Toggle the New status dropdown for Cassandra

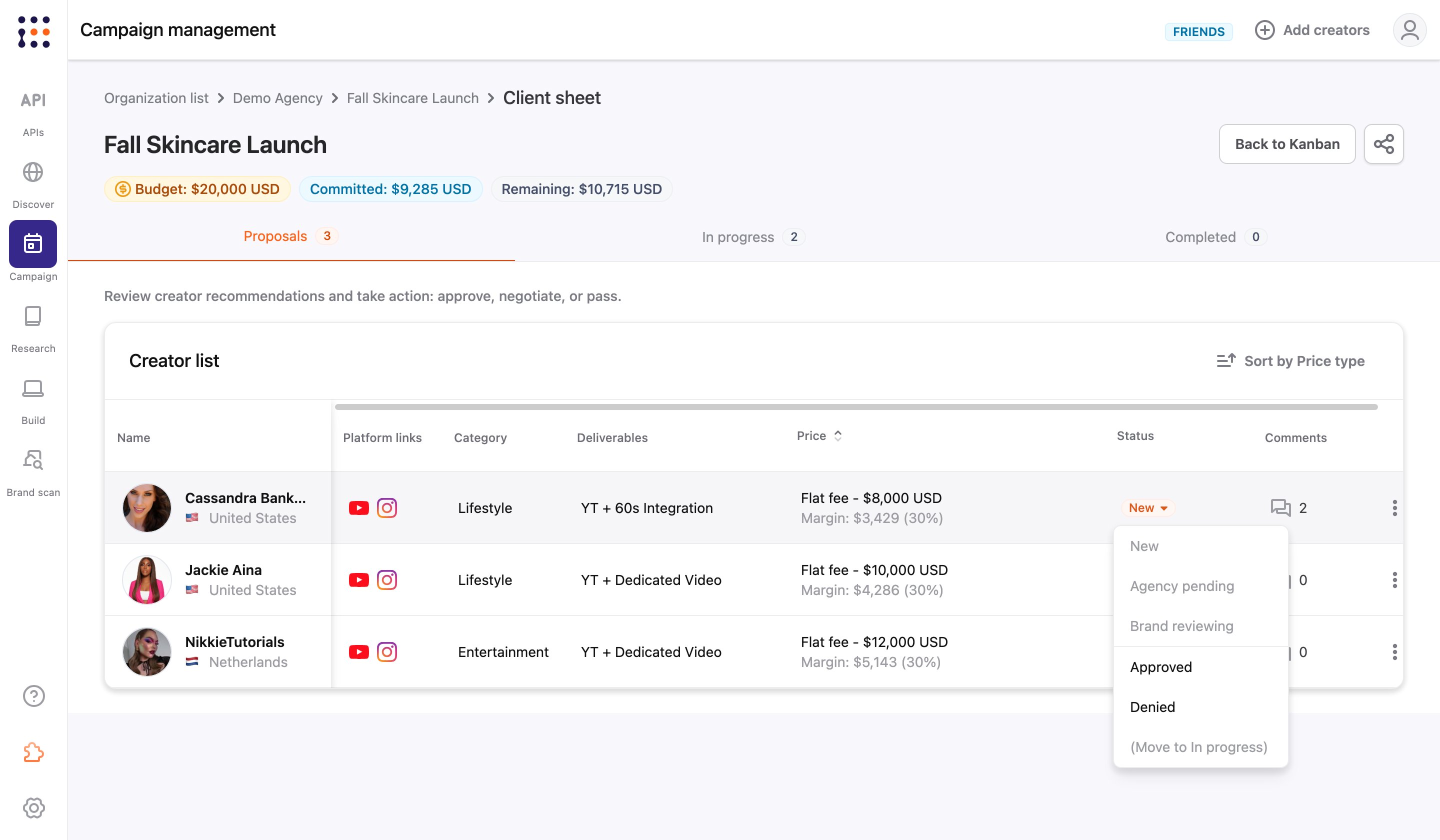click(1147, 508)
